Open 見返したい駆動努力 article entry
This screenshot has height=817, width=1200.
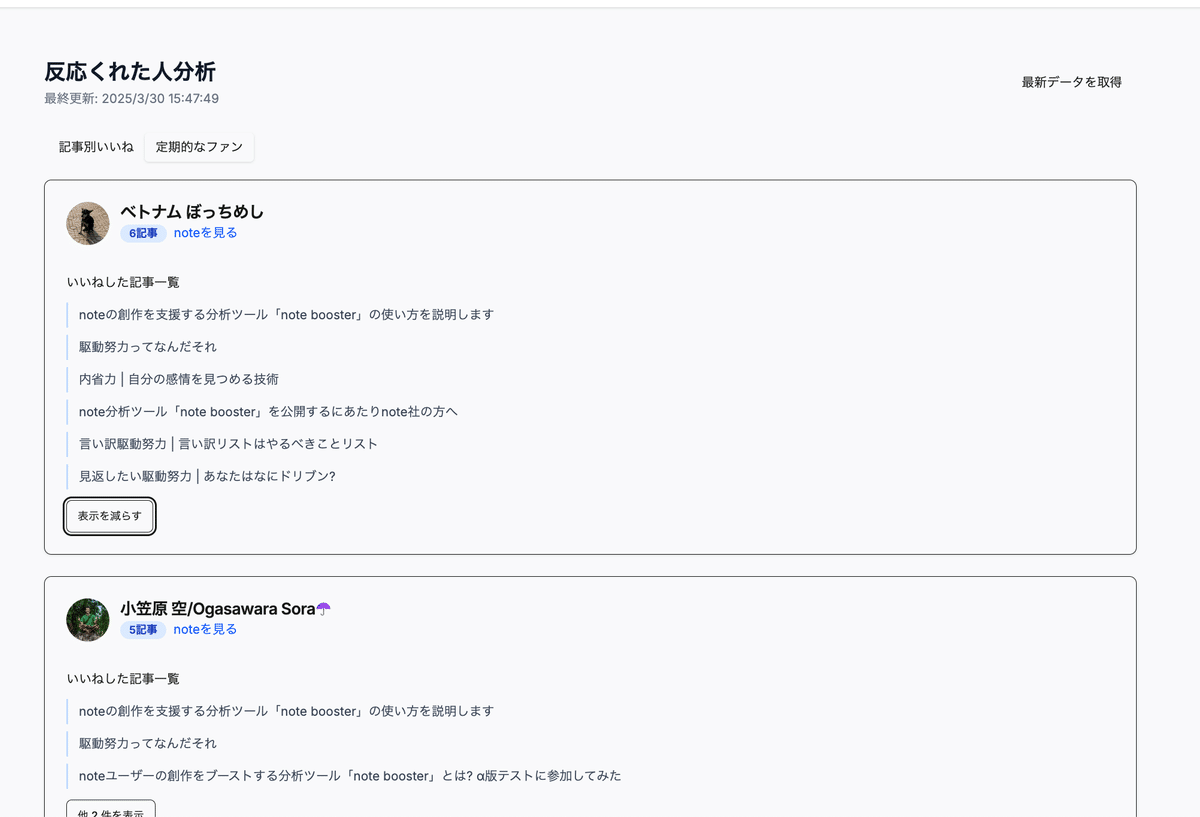point(207,476)
